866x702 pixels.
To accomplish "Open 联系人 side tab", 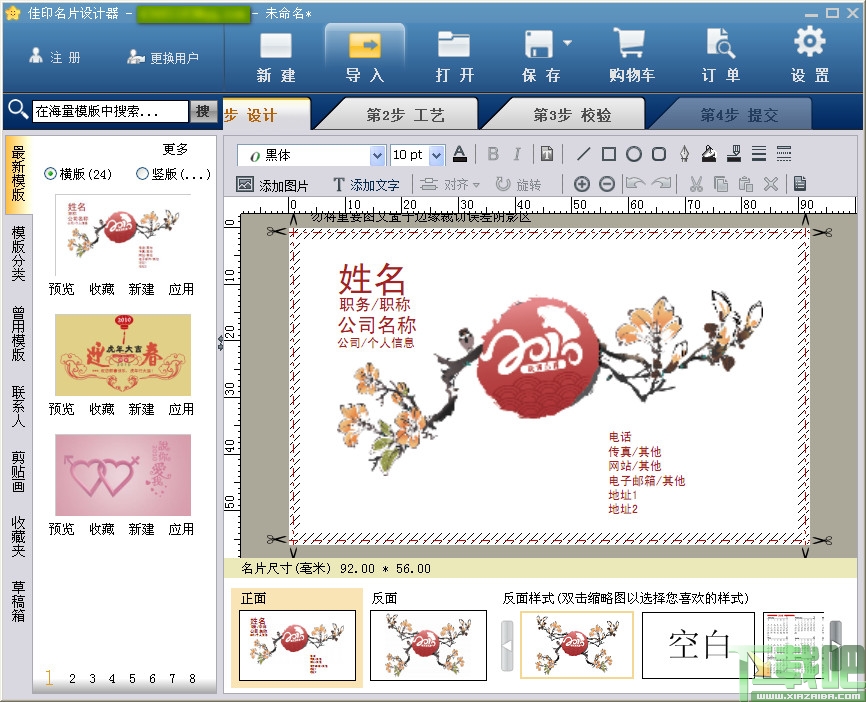I will coord(18,406).
